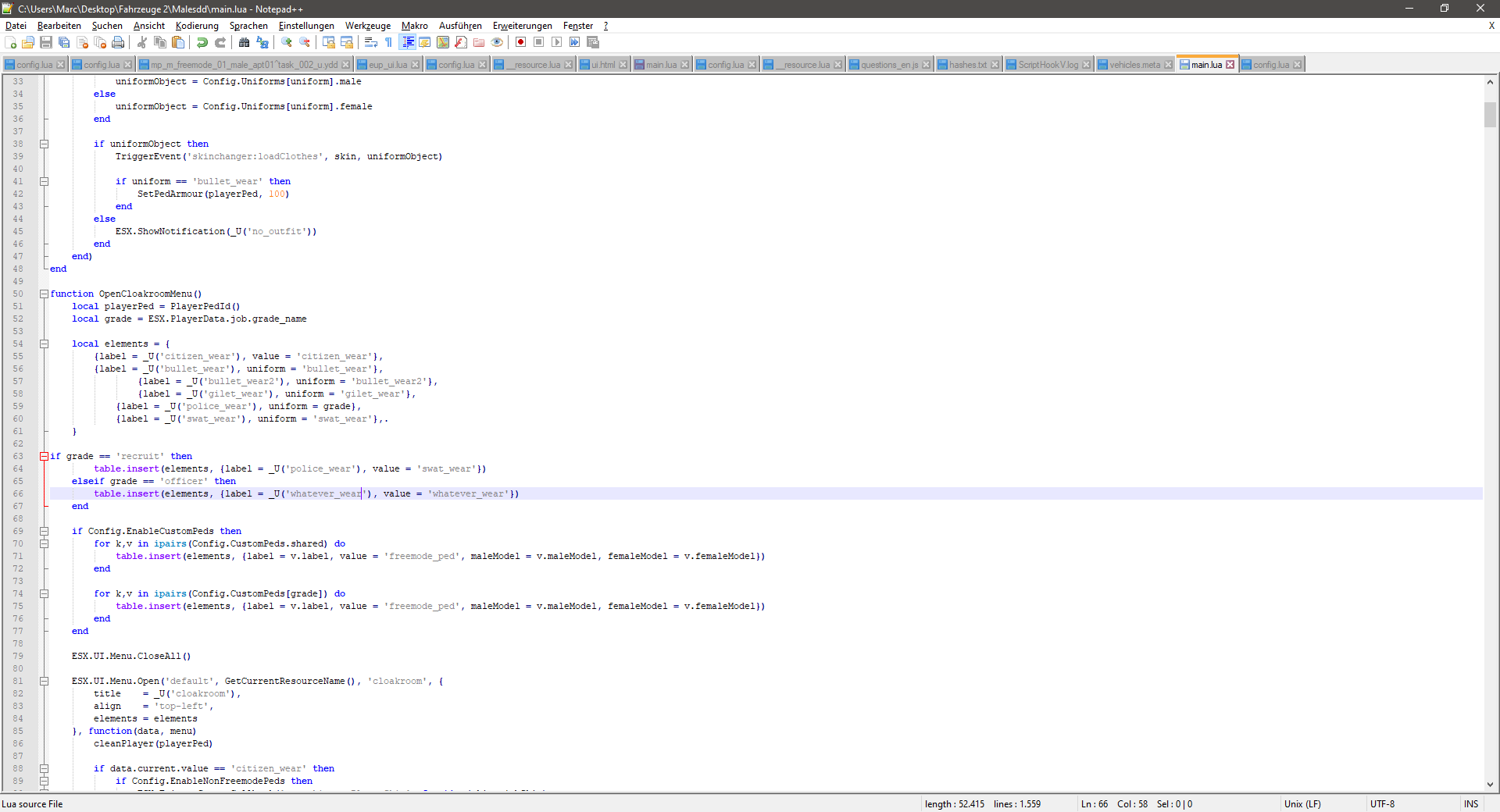Collapse the OpenCloakroomMenu function fold

45,294
